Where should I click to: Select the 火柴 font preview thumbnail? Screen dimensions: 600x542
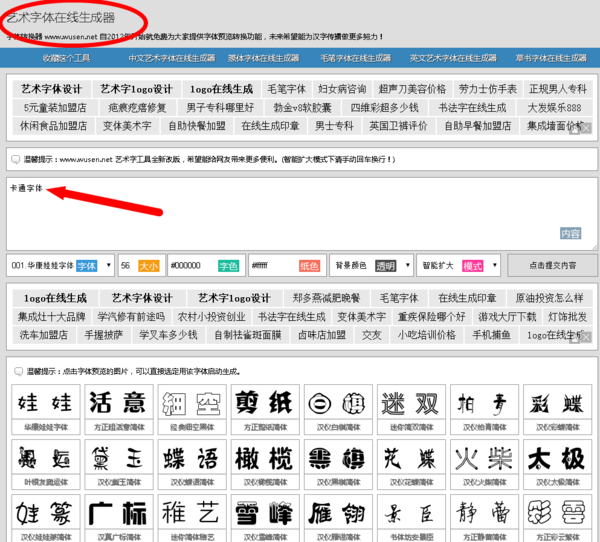point(484,465)
